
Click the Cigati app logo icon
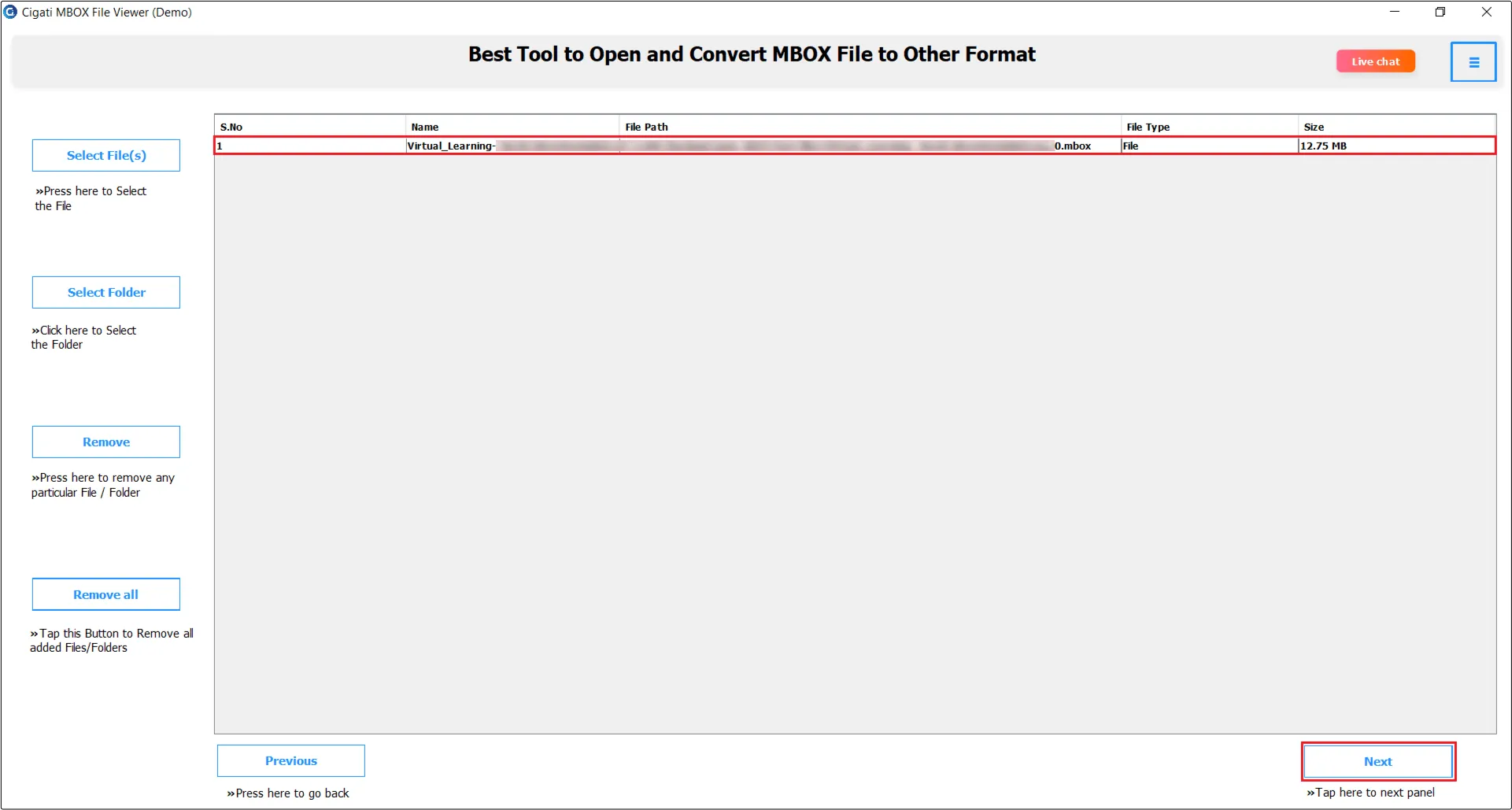10,12
